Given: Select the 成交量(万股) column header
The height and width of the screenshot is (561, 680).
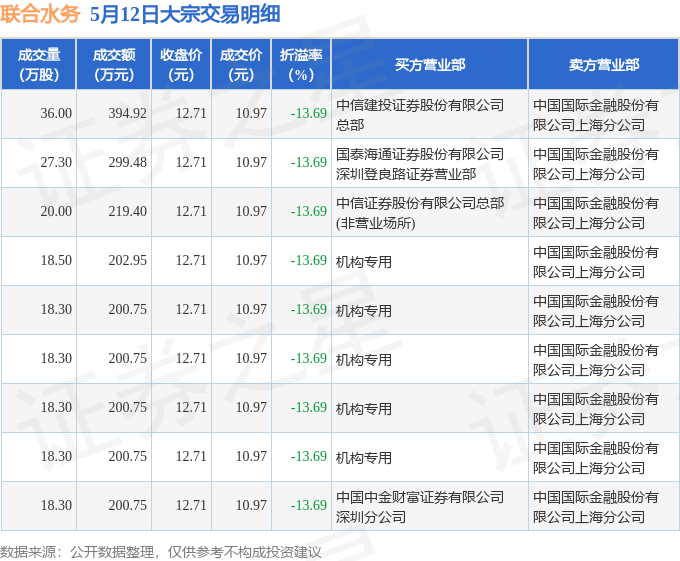Looking at the screenshot, I should pyautogui.click(x=39, y=65).
